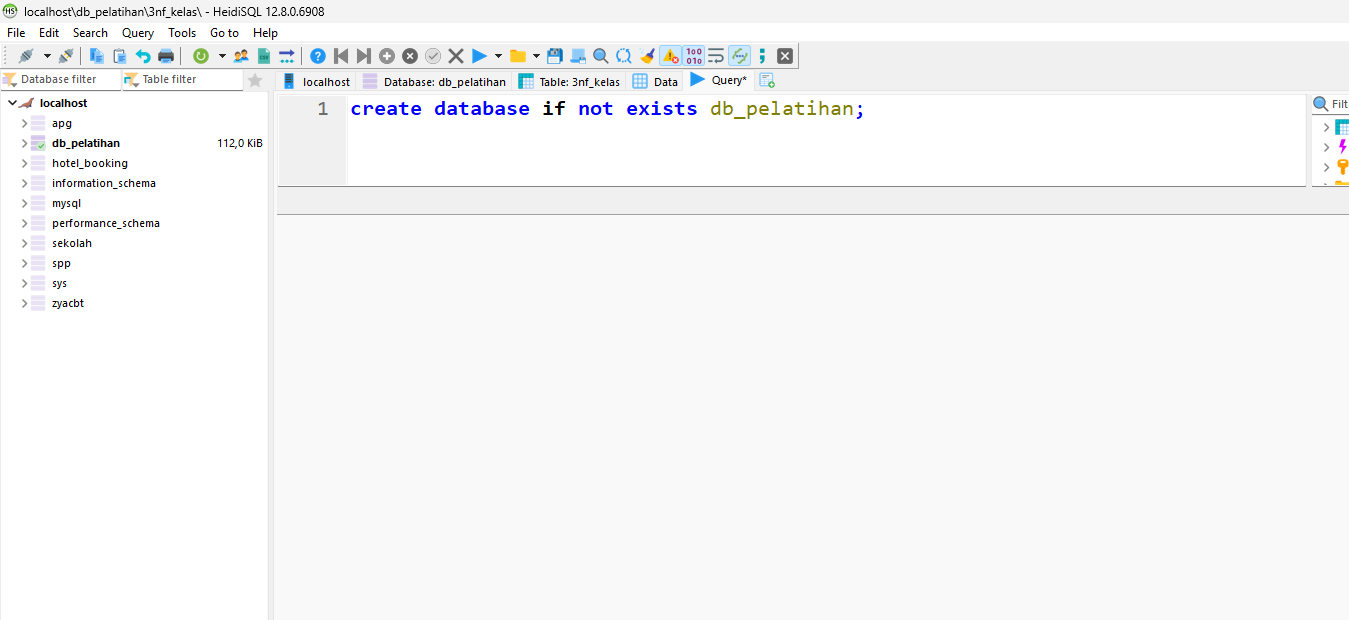Expand the information_schema database node
This screenshot has height=620, width=1349.
[x=24, y=183]
